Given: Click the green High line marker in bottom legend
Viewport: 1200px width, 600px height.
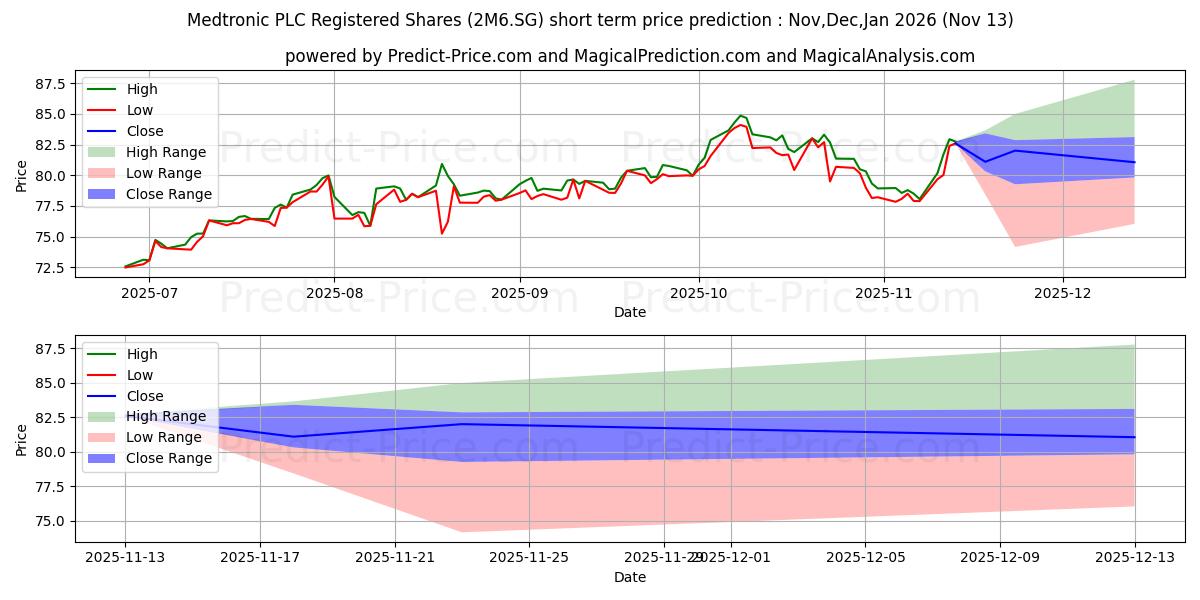Looking at the screenshot, I should pos(103,353).
